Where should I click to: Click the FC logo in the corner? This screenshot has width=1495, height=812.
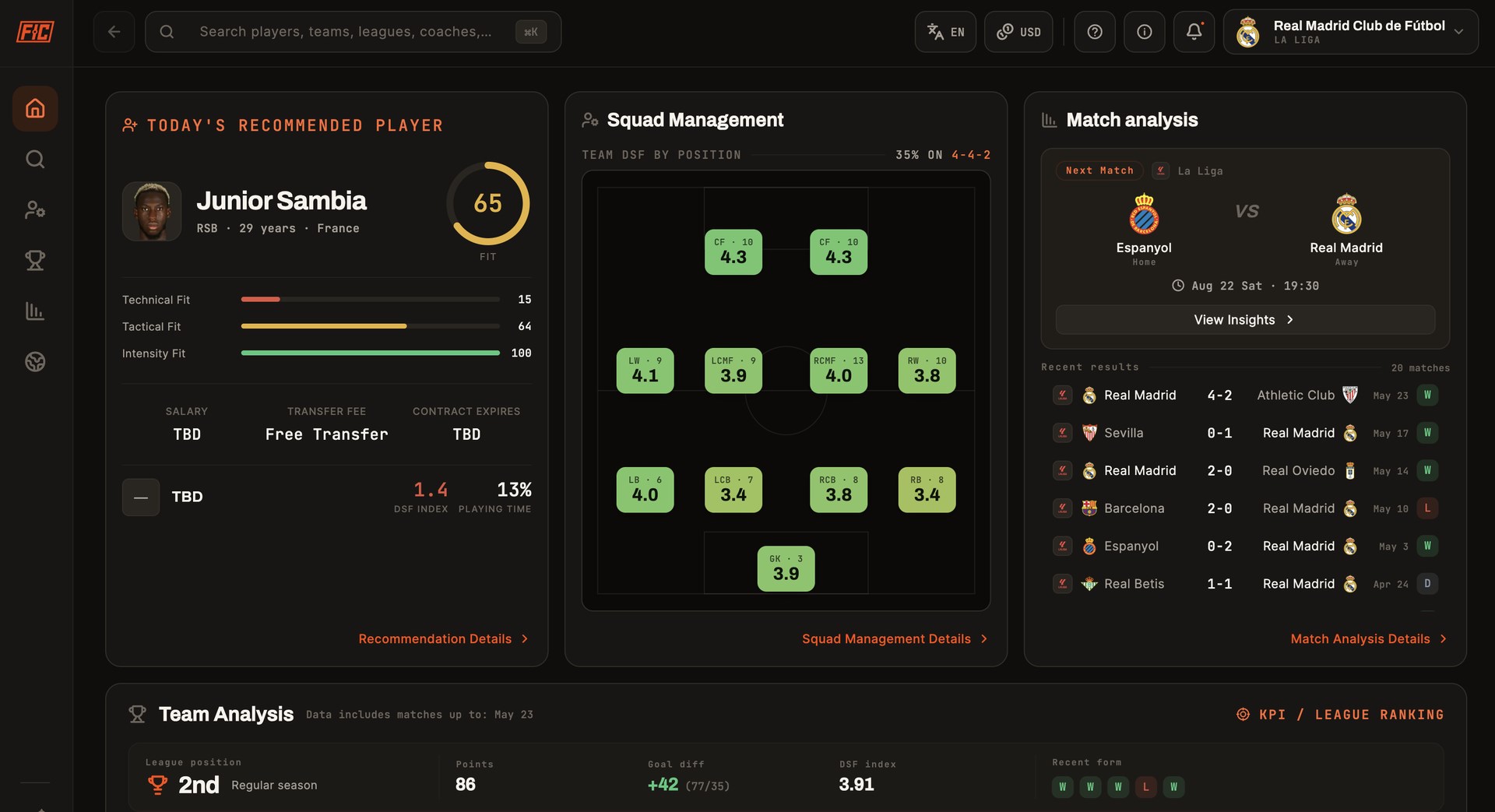click(35, 32)
